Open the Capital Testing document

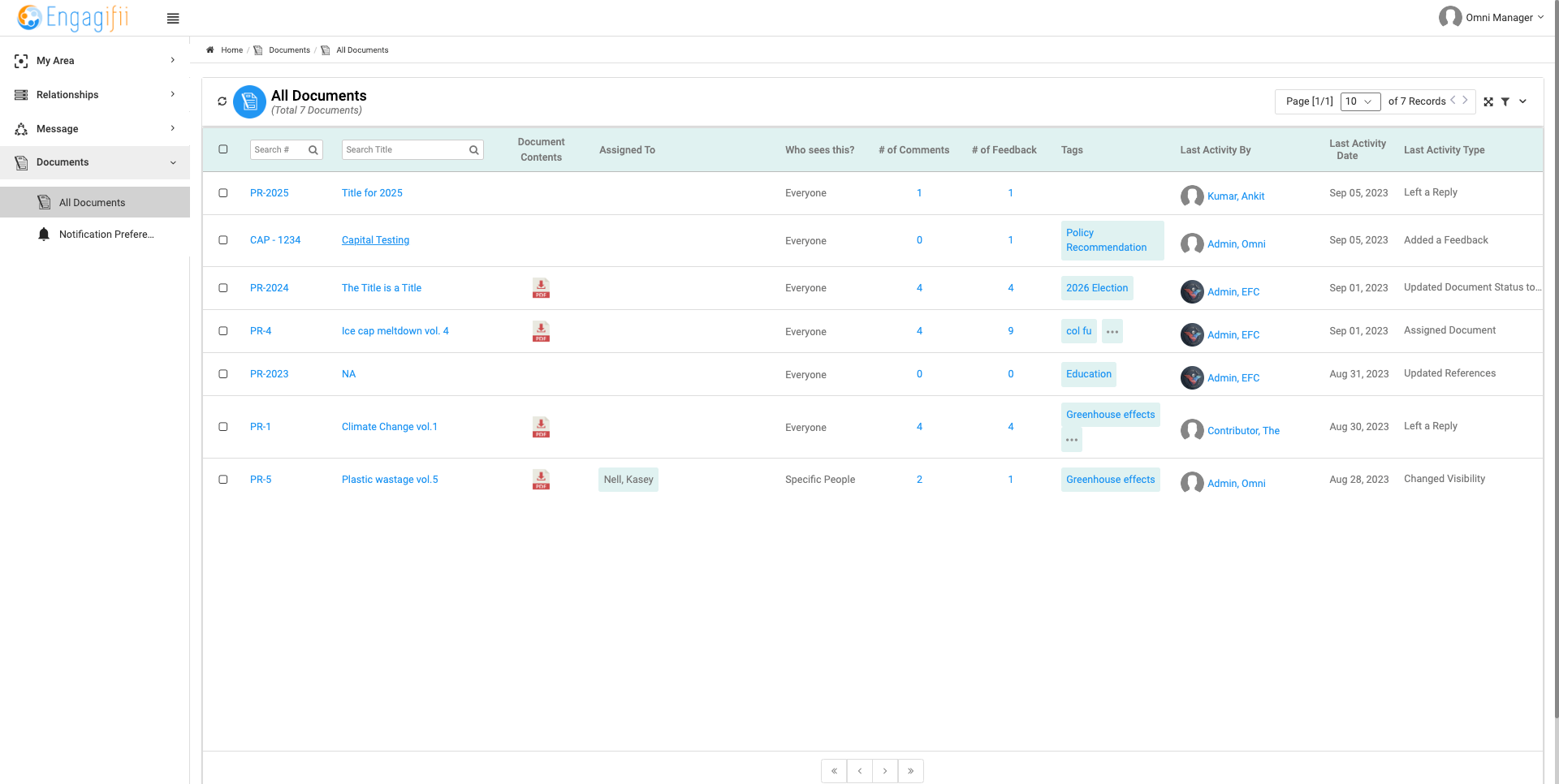375,240
